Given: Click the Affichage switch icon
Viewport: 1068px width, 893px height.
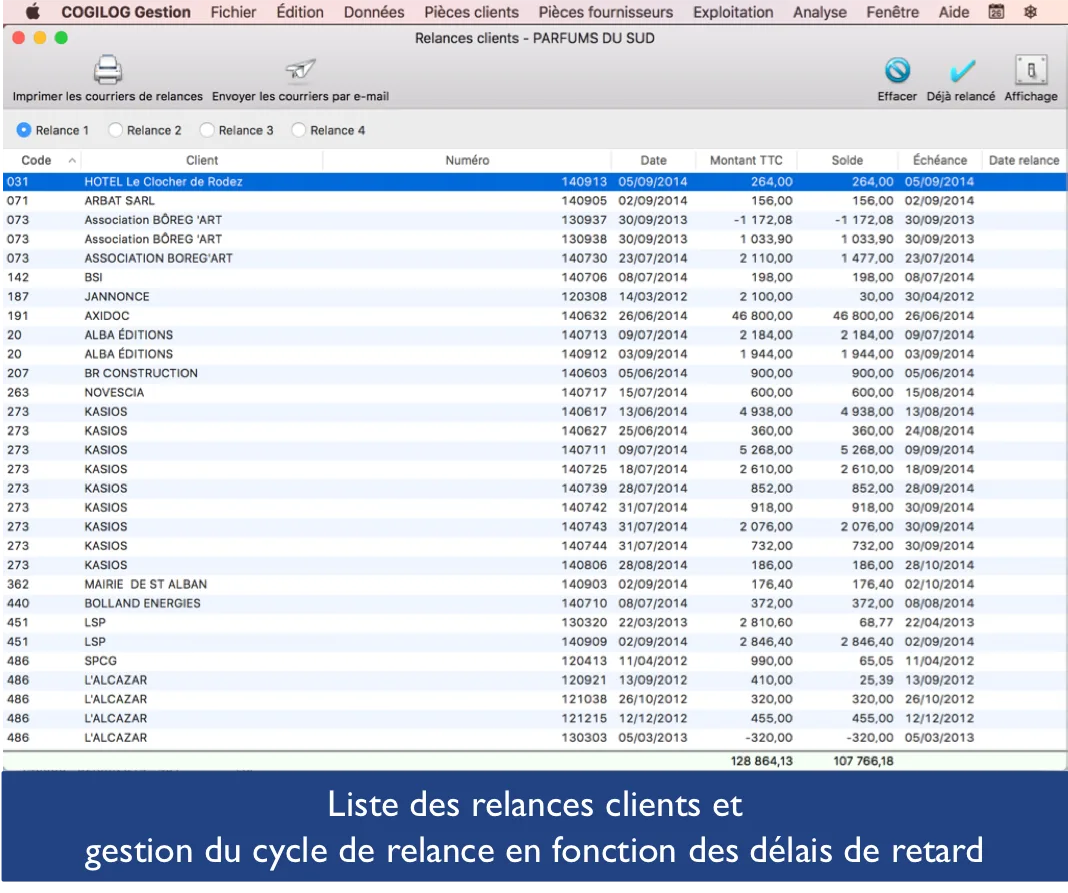Looking at the screenshot, I should pos(1031,69).
